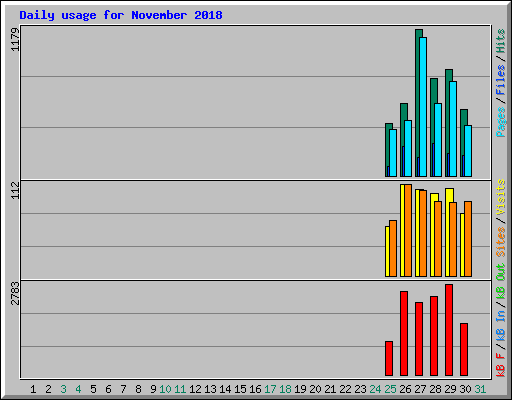Viewport: 512px width, 400px height.
Task: Click the yellow visits bar for day 28
Action: pyautogui.click(x=432, y=235)
